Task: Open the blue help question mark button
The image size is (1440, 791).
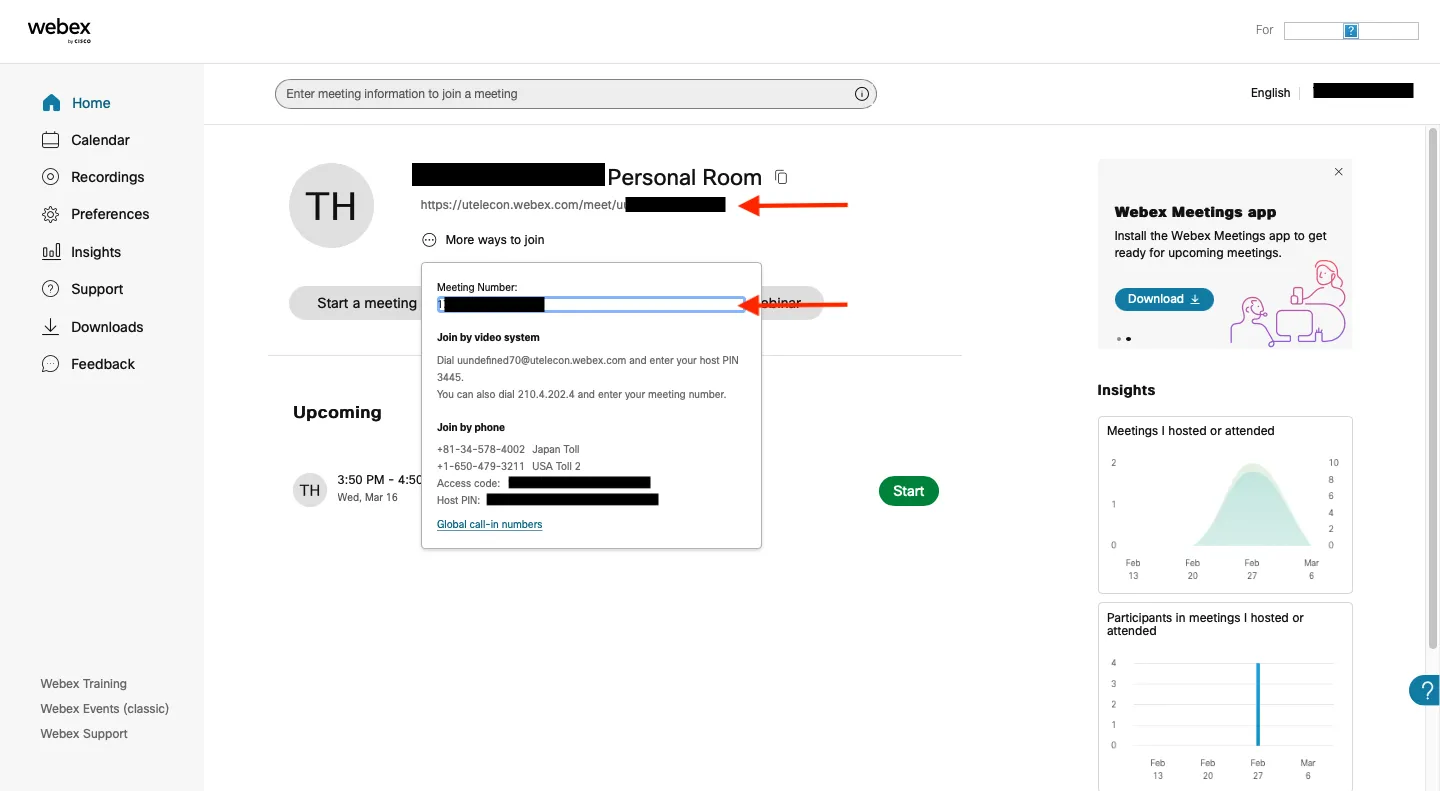Action: pos(1426,690)
